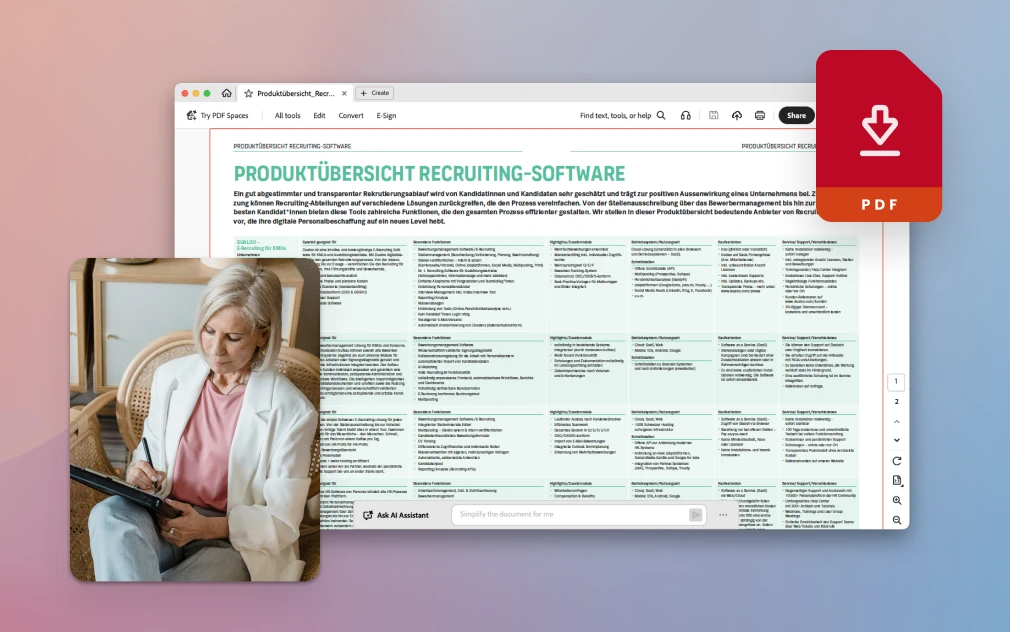Open the three-dot more options in AI bar

click(x=723, y=515)
